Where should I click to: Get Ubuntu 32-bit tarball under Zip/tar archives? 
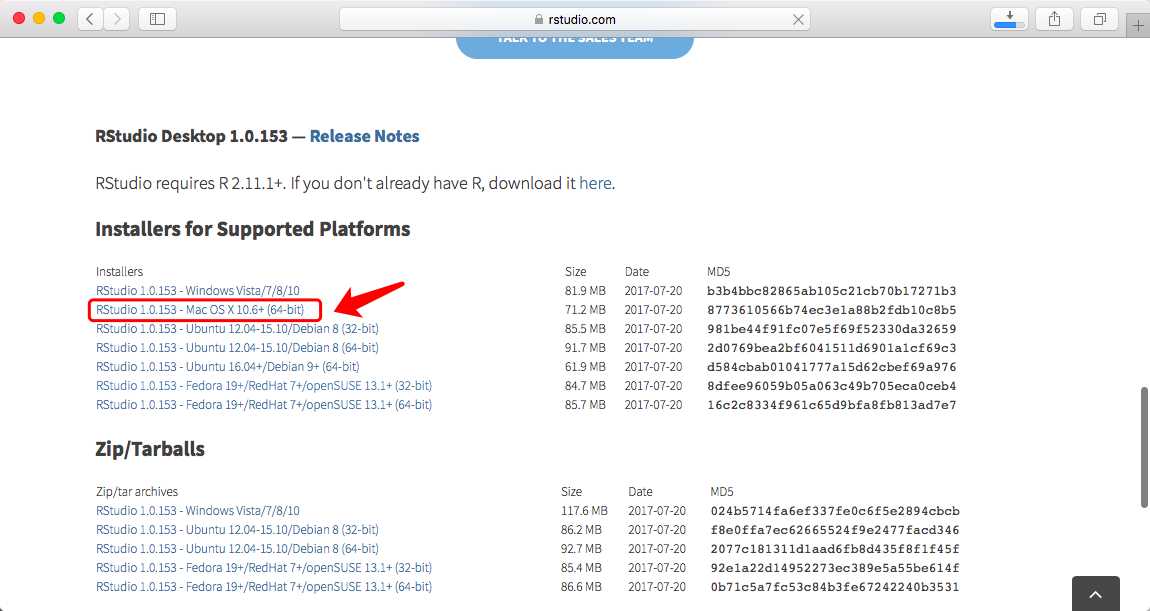point(238,530)
